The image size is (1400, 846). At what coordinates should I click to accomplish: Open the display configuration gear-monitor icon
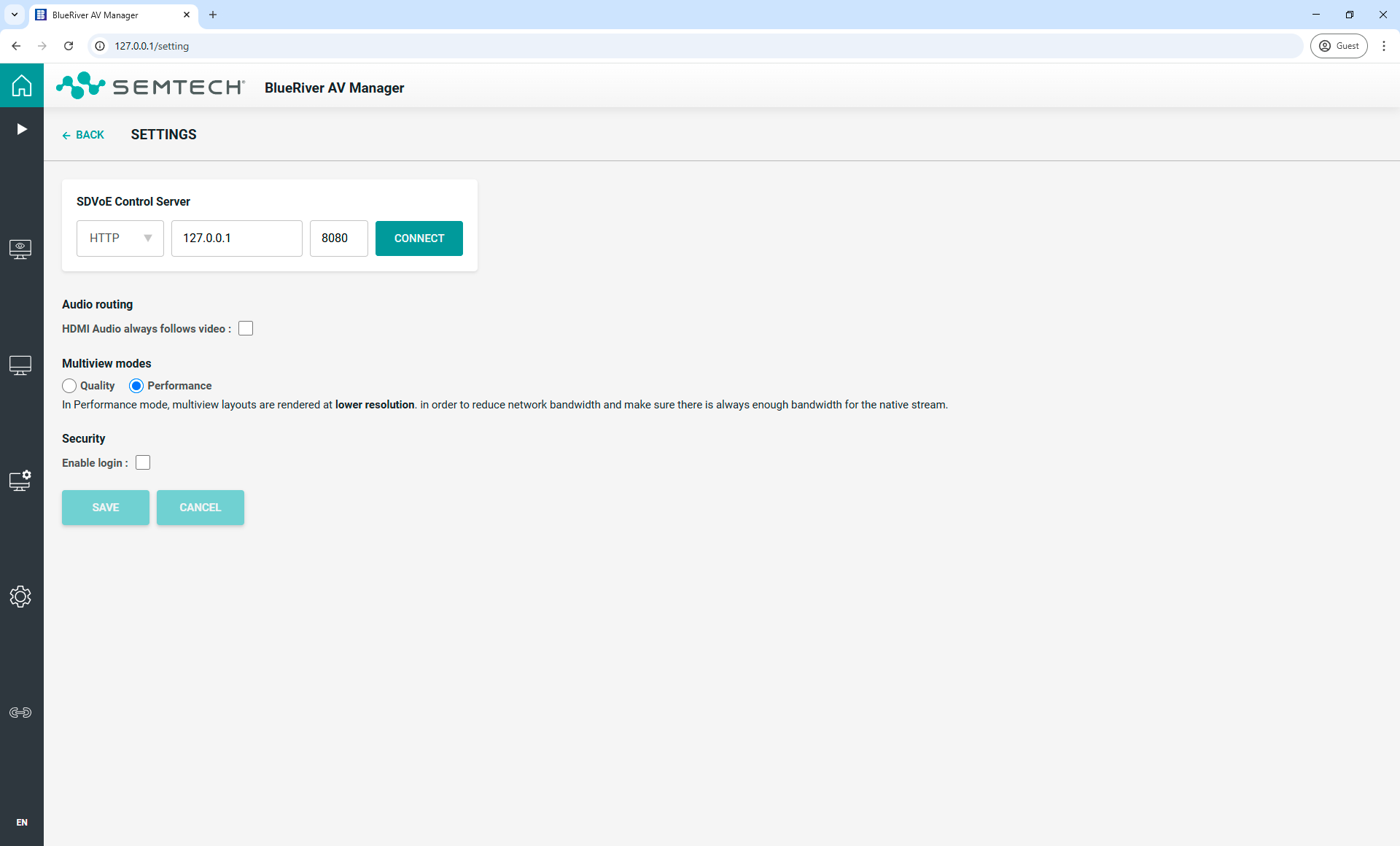point(20,481)
